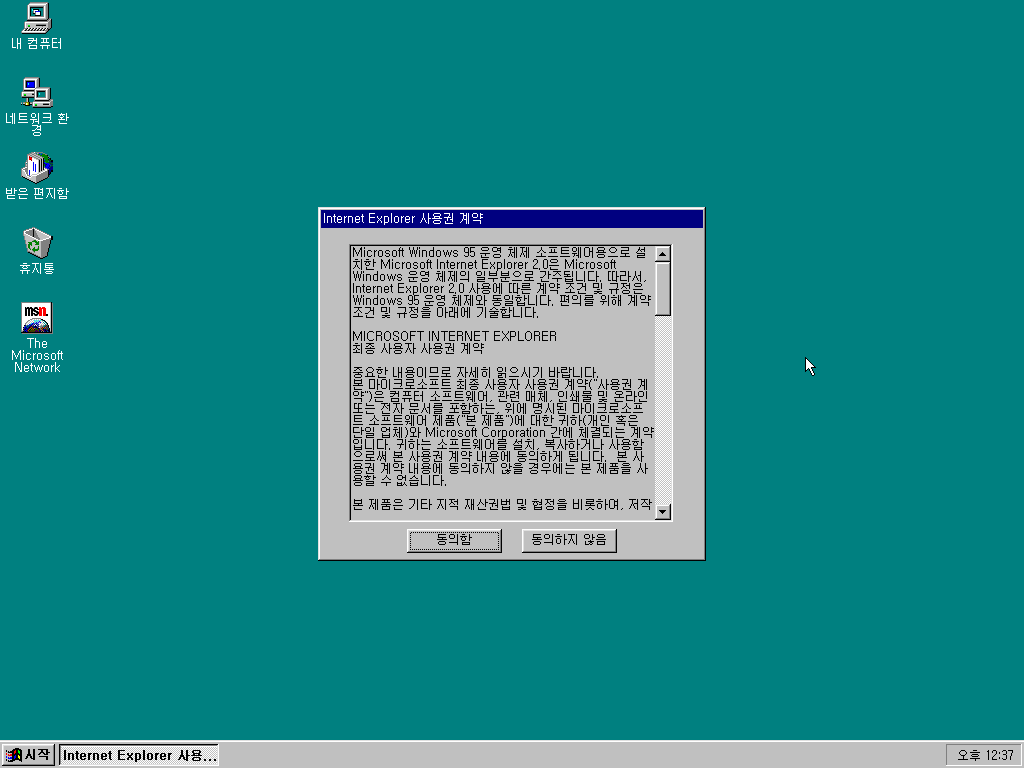Click the license text scroll down arrow
Viewport: 1024px width, 768px height.
(x=663, y=511)
